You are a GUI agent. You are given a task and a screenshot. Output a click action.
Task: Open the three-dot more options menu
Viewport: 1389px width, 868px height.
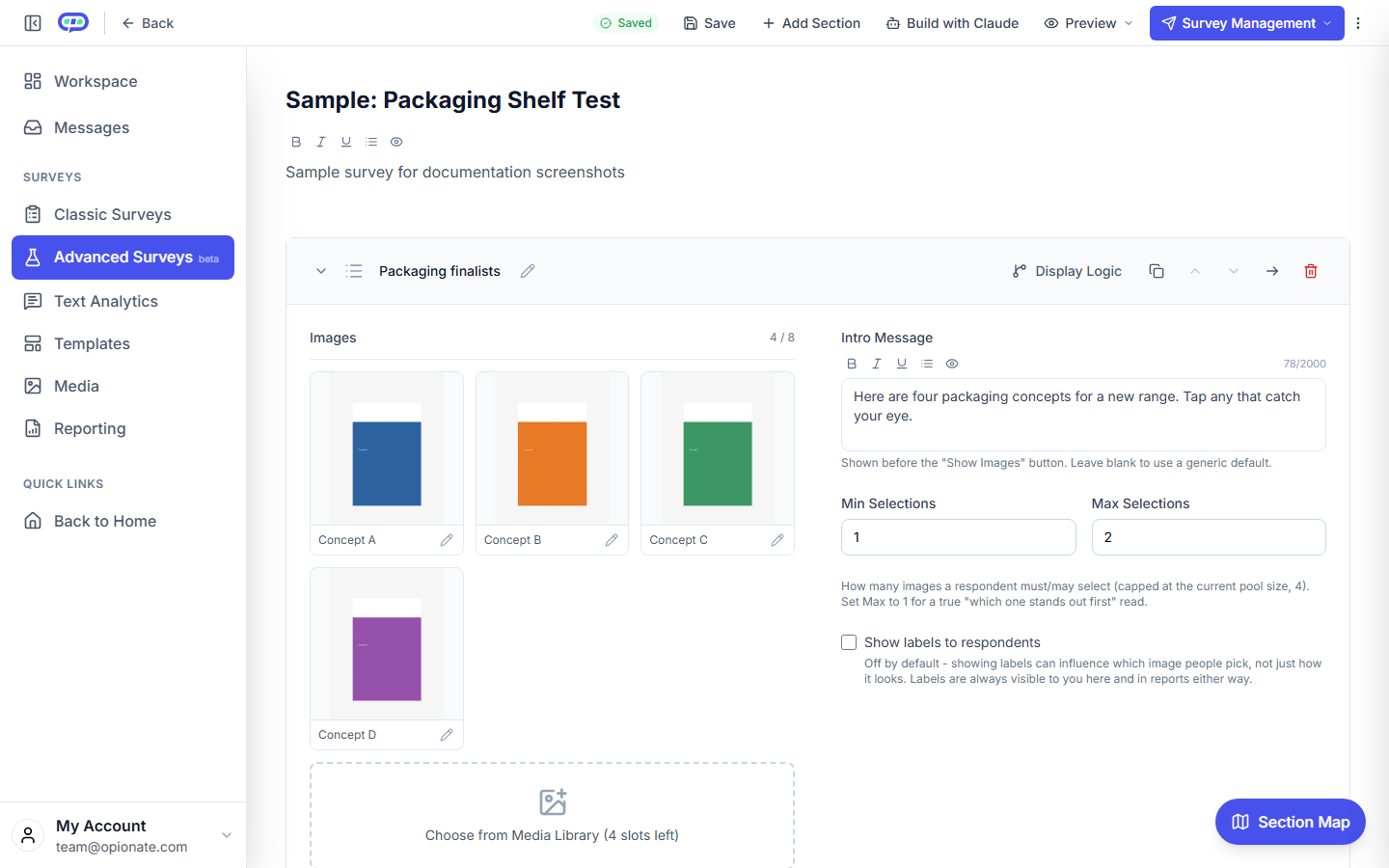[1358, 23]
